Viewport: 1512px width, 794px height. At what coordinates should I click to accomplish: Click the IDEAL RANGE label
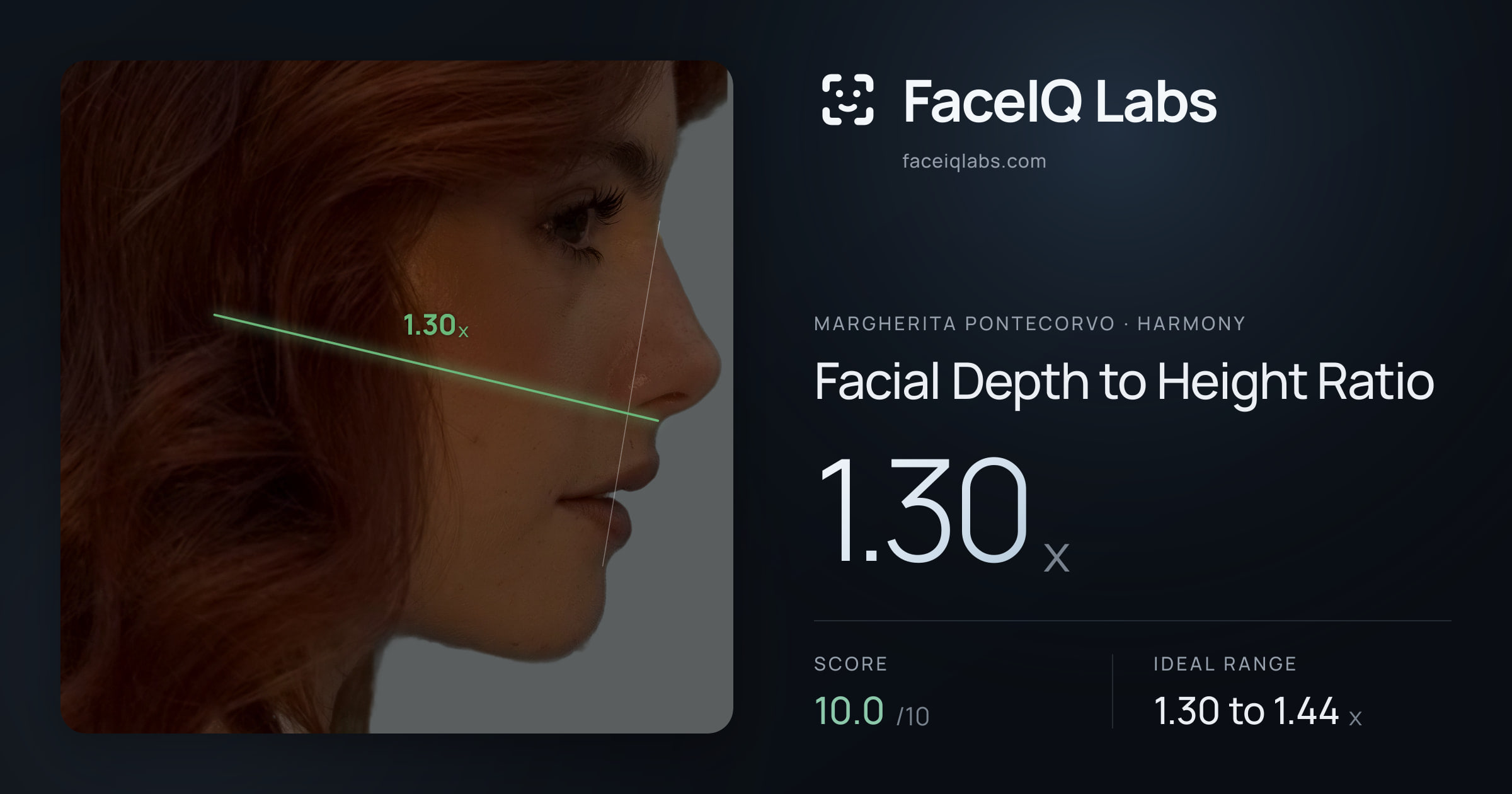(1225, 664)
